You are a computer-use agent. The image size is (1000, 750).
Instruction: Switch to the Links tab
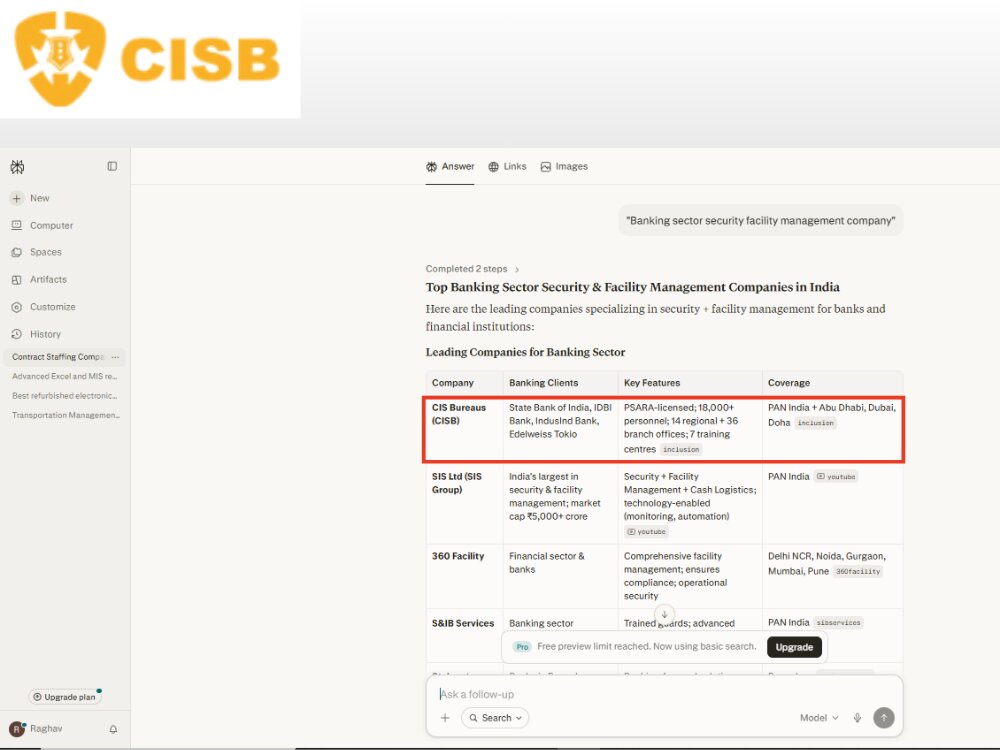pos(507,167)
